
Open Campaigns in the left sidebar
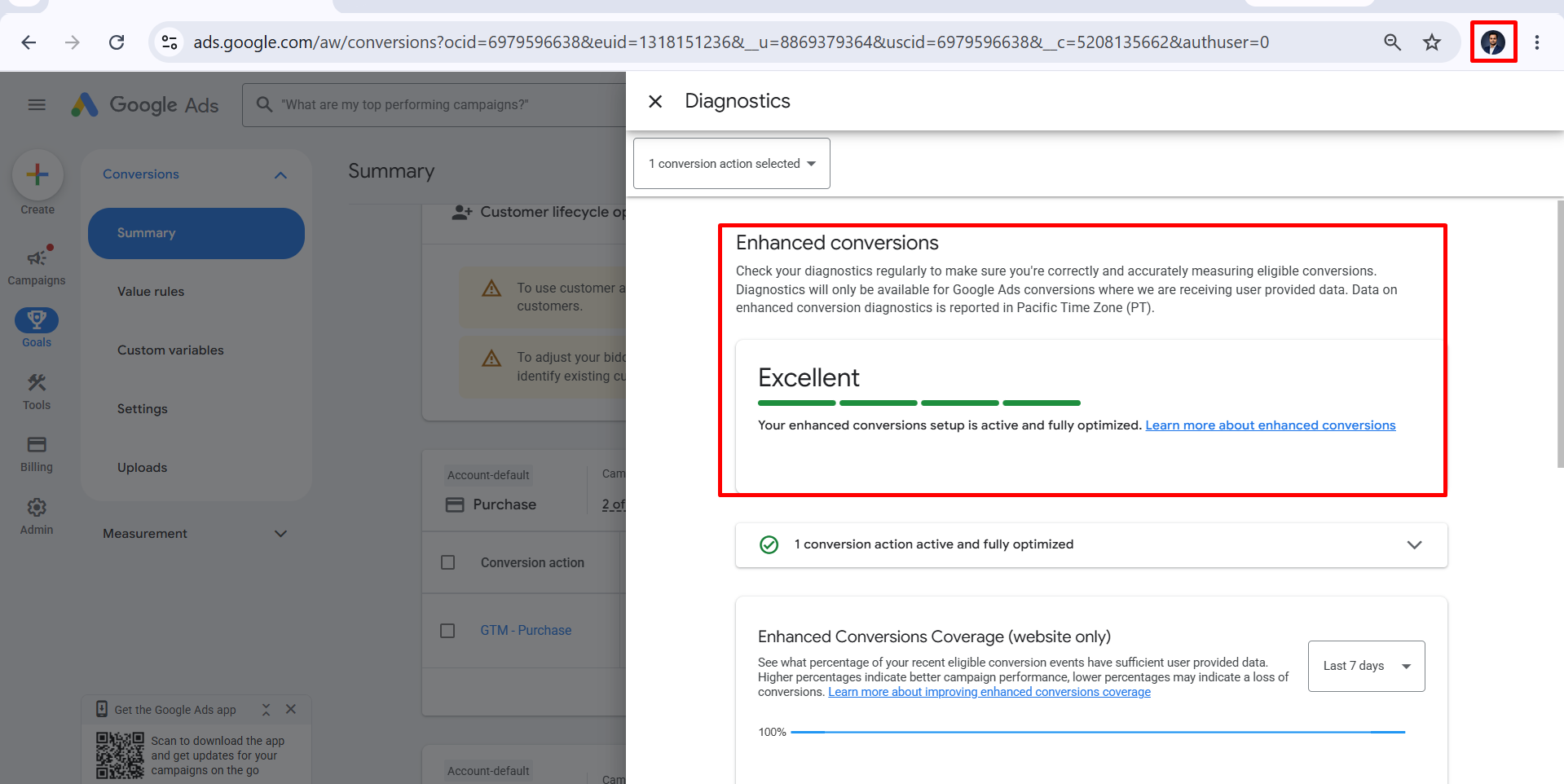tap(37, 266)
